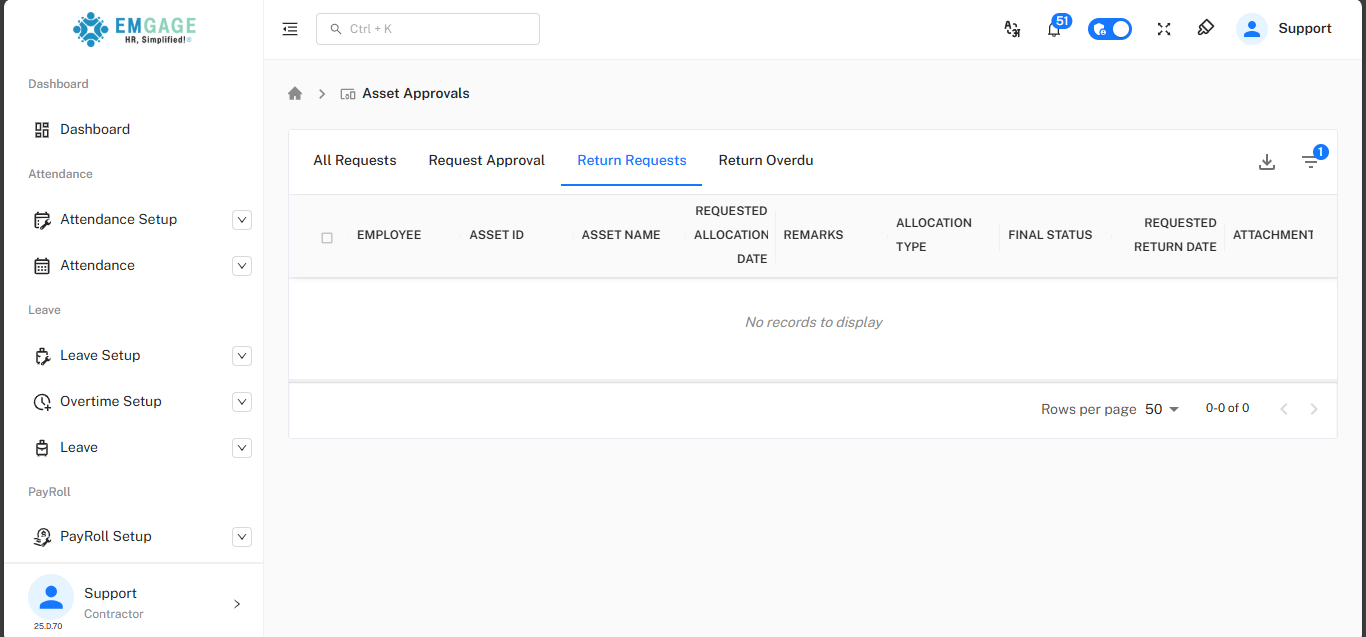Open Dashboard from the sidebar
This screenshot has width=1366, height=637.
coord(95,129)
